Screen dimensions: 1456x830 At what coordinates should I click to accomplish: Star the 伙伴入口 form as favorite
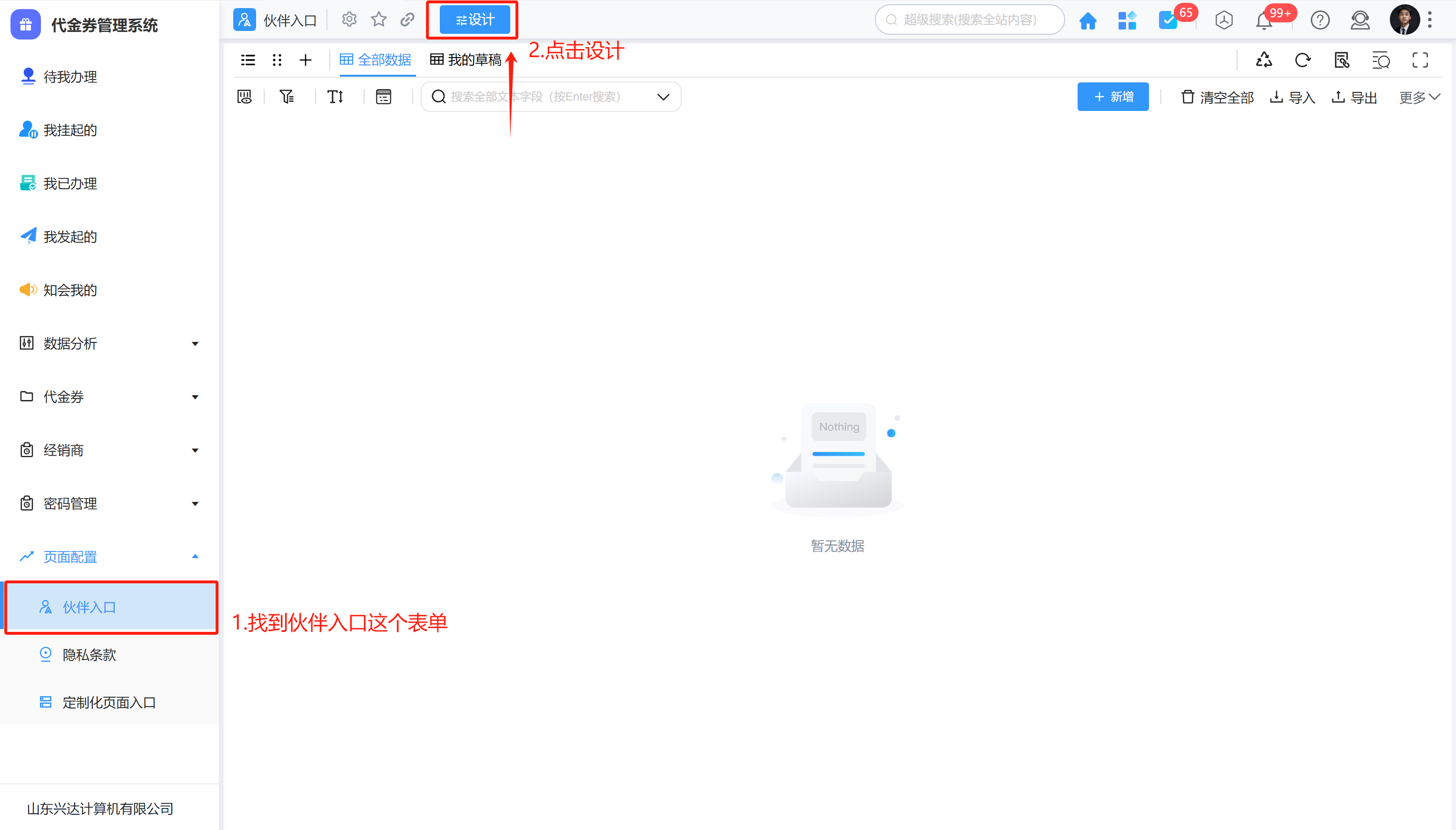378,19
